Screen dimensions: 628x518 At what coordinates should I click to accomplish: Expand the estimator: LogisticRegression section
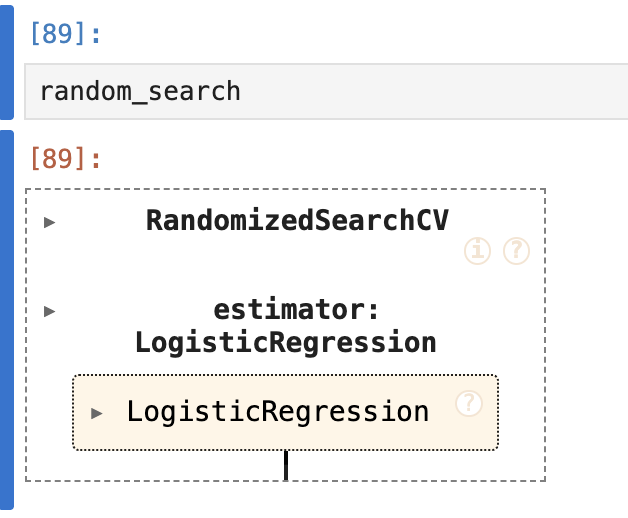coord(50,311)
